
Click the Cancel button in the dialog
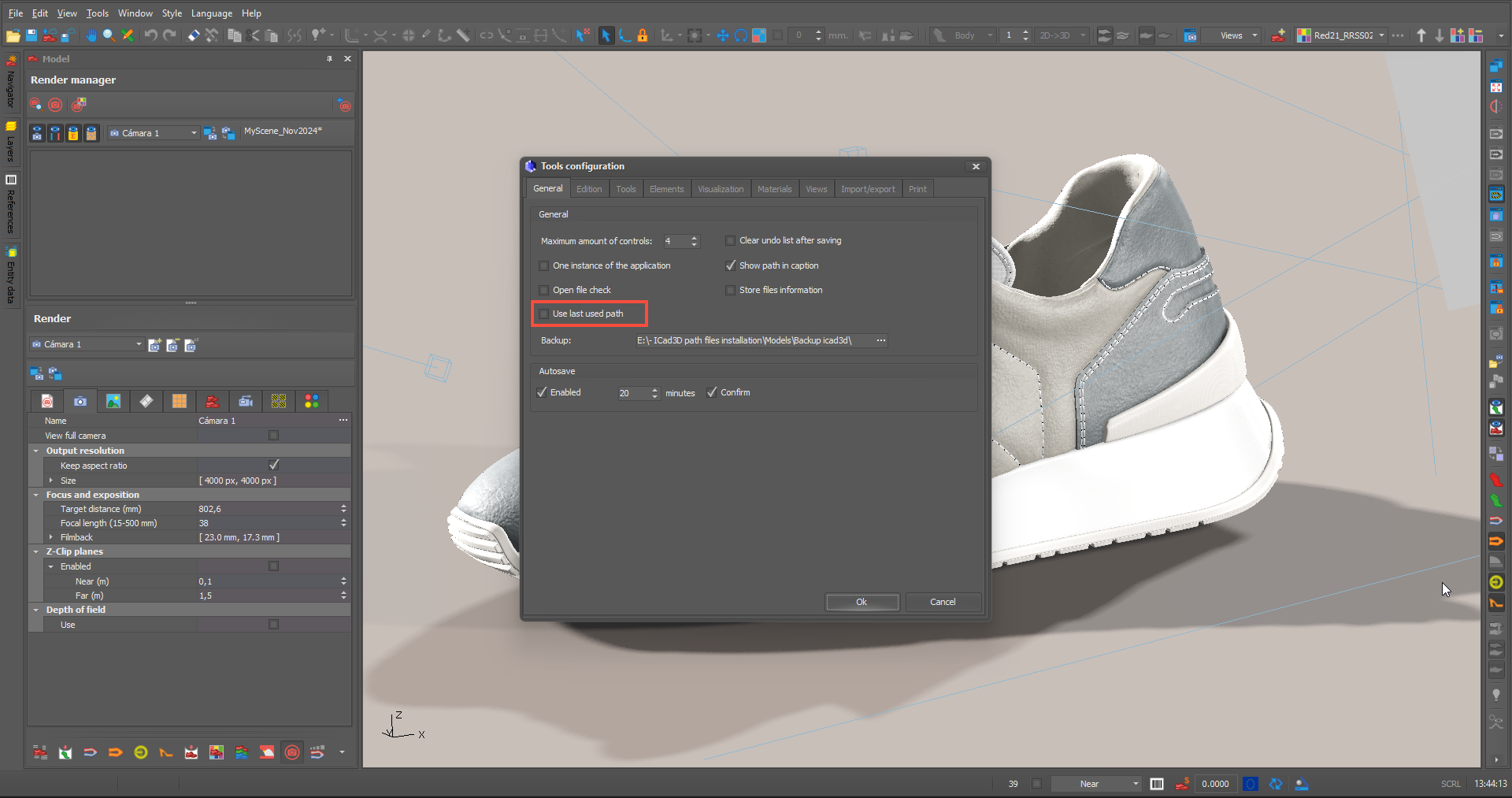tap(943, 602)
